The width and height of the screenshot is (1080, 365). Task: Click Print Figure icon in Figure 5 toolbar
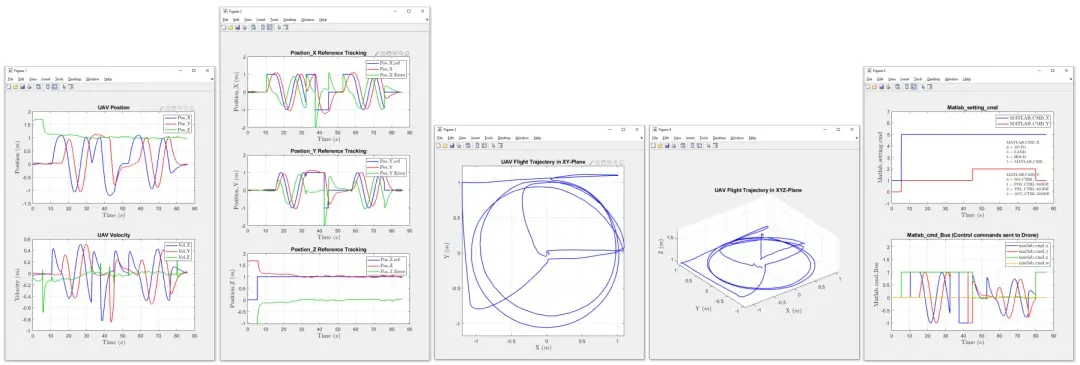click(888, 87)
